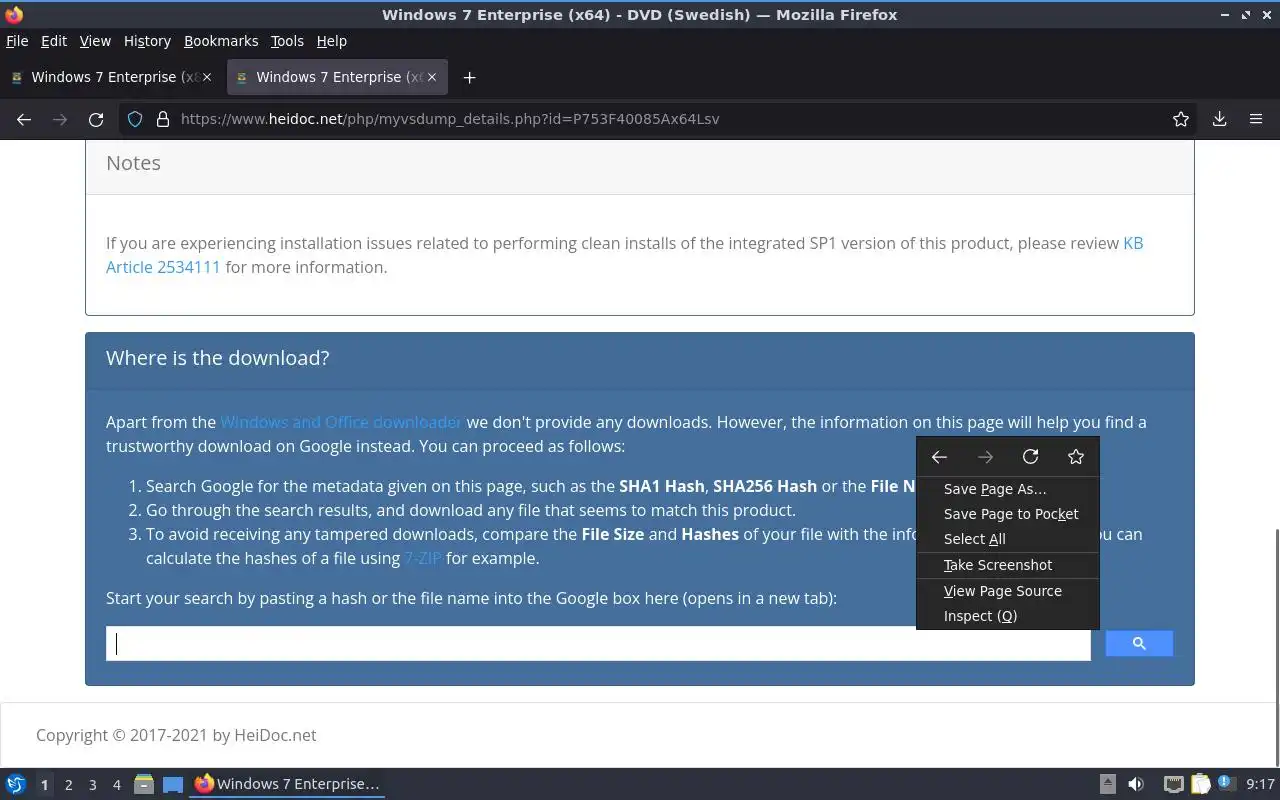The width and height of the screenshot is (1280, 800).
Task: Close the first browser tab
Action: (207, 77)
